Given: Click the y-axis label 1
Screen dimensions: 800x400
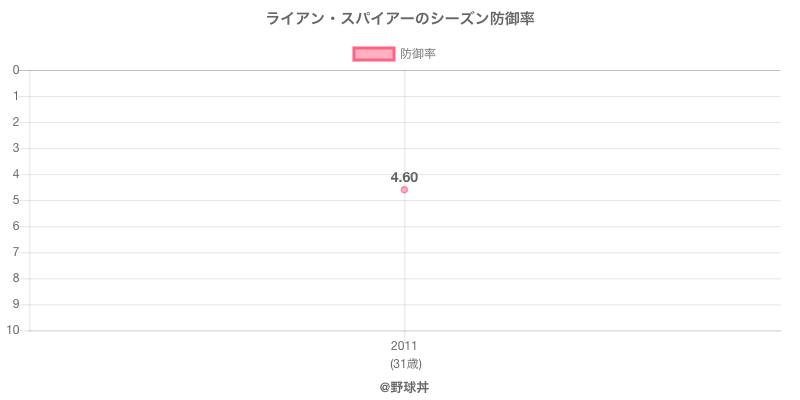Looking at the screenshot, I should 16,96.
